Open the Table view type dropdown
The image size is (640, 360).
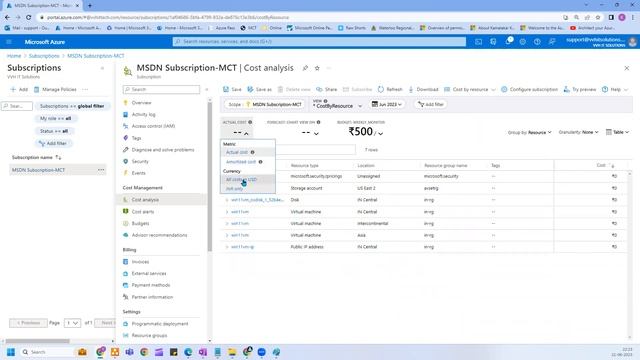[617, 132]
